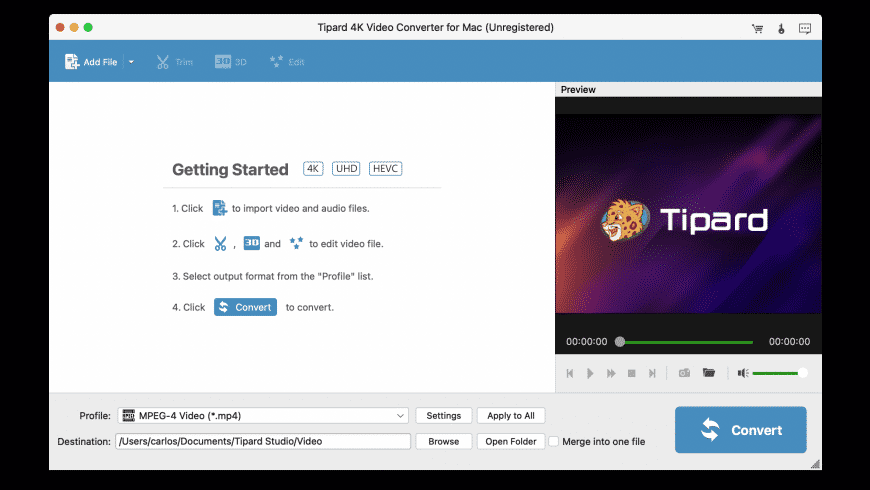The height and width of the screenshot is (490, 870).
Task: Open the shopping cart purchase icon
Action: 757,28
